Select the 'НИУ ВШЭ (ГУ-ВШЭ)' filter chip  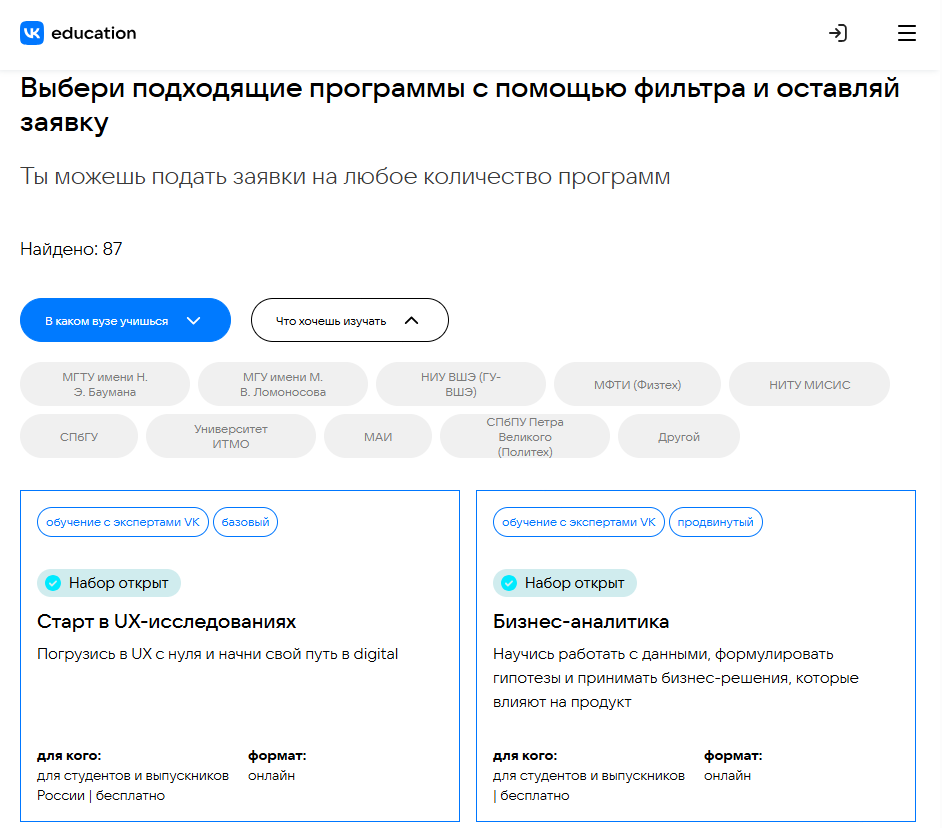click(461, 384)
